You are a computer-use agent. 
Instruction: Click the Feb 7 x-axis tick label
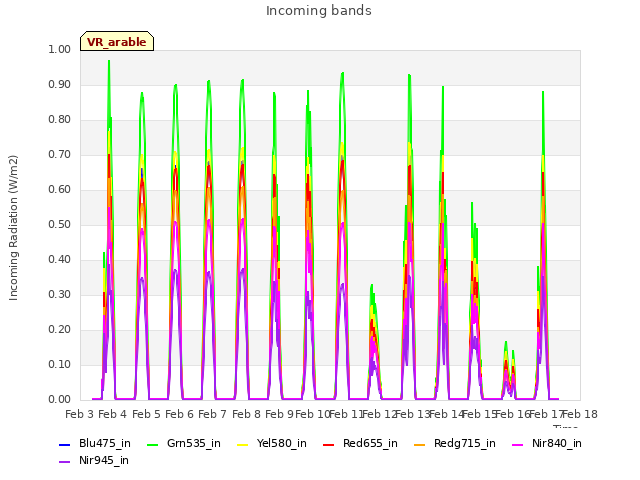tap(212, 414)
